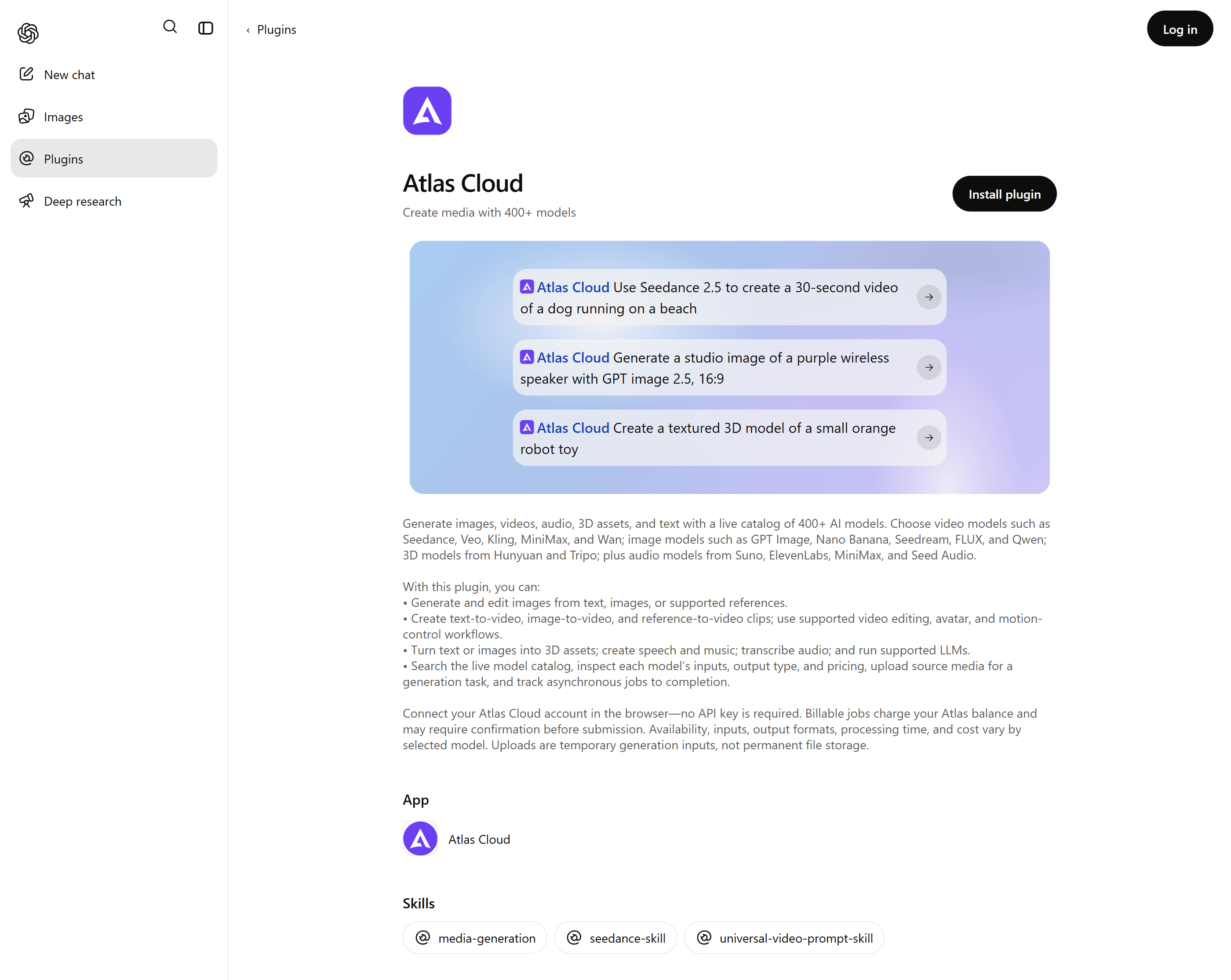The image size is (1231, 980).
Task: Select the GPT image 2.5 studio prompt
Action: 729,367
